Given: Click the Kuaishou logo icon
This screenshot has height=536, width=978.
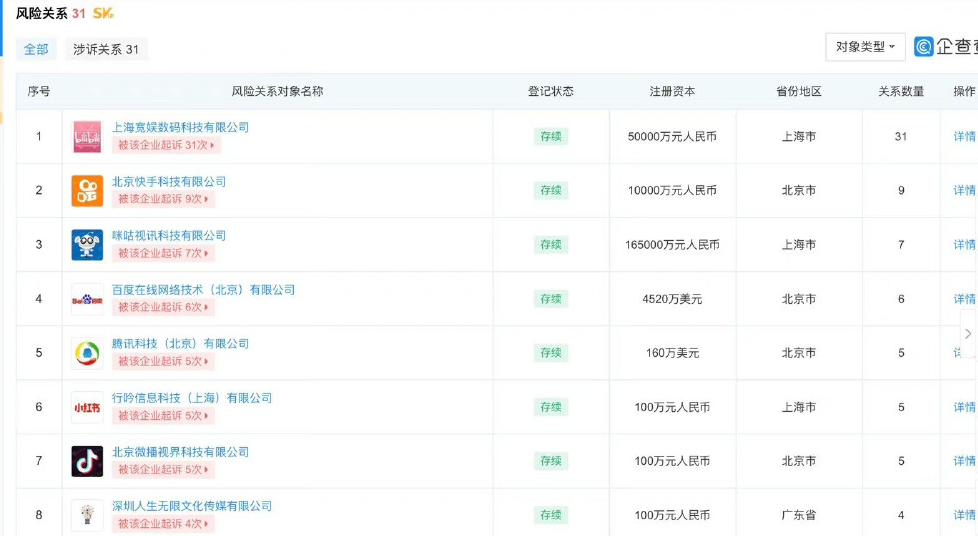Looking at the screenshot, I should click(87, 190).
